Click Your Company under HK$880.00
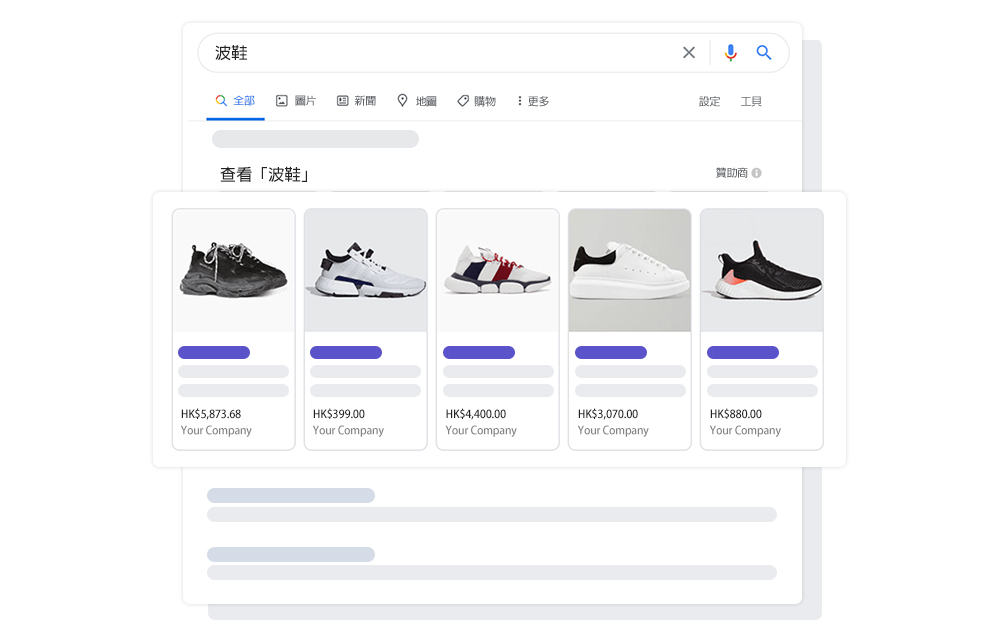 coord(745,430)
